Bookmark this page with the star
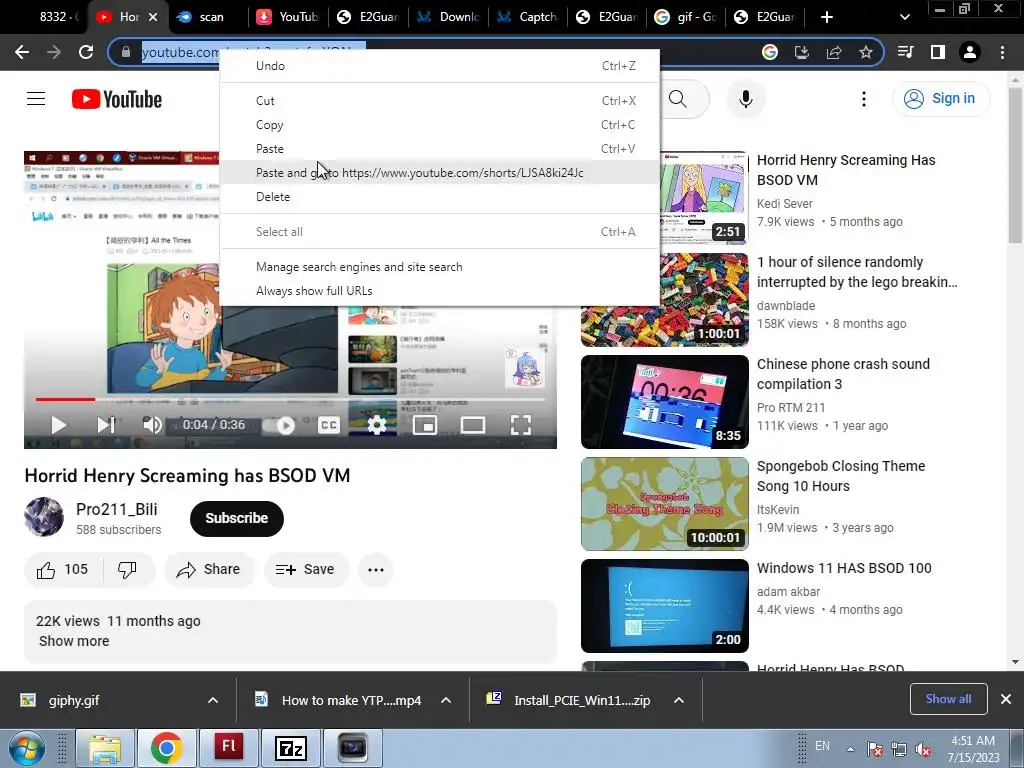 coord(866,52)
